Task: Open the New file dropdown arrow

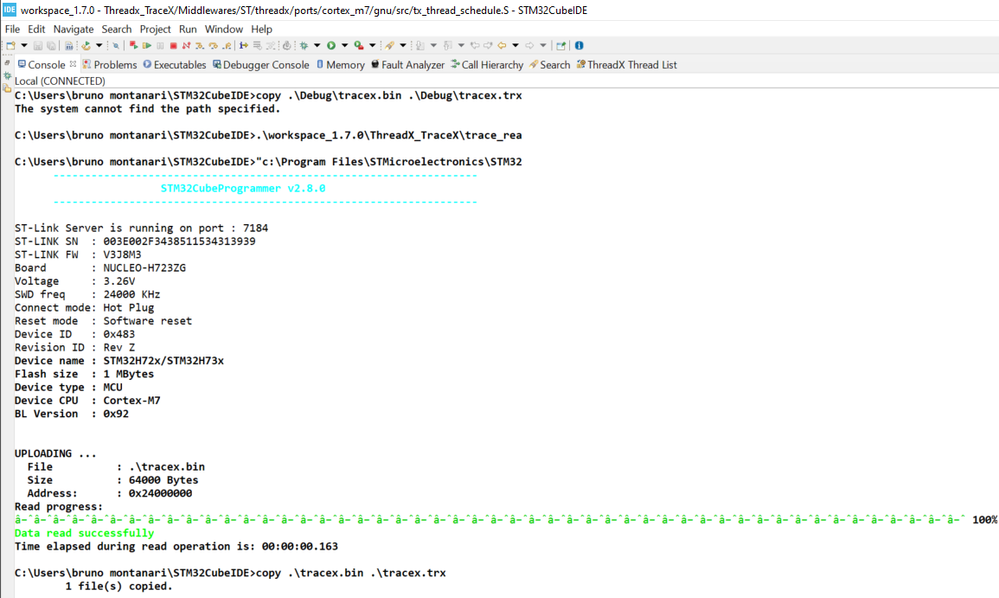Action: 24,46
